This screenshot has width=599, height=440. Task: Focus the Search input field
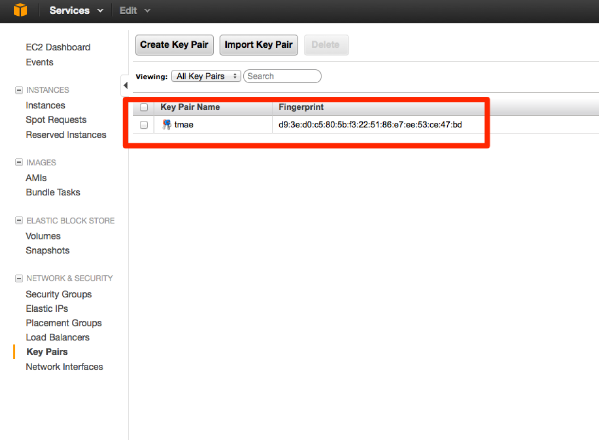[x=282, y=76]
